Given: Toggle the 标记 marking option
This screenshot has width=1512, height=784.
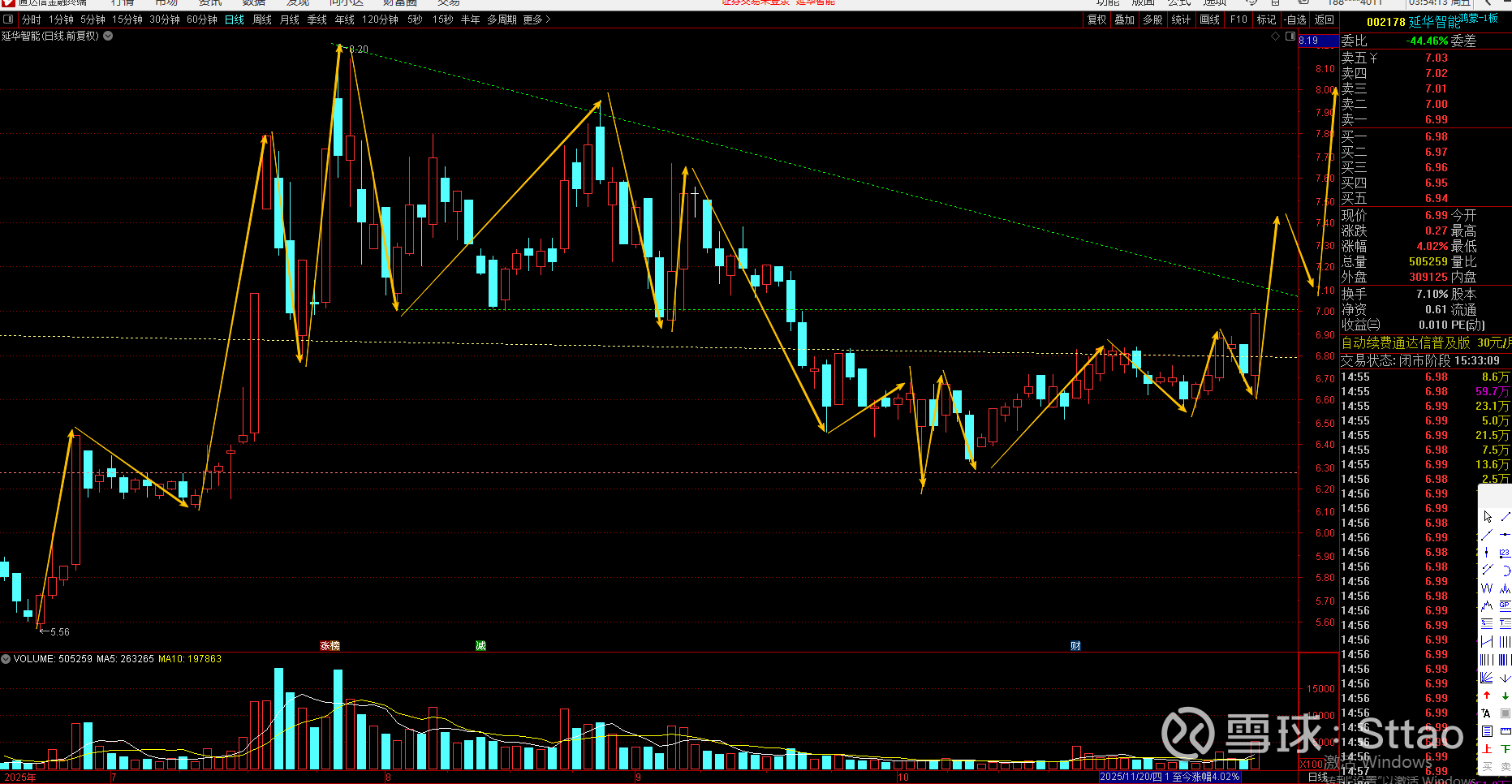Looking at the screenshot, I should [1266, 19].
